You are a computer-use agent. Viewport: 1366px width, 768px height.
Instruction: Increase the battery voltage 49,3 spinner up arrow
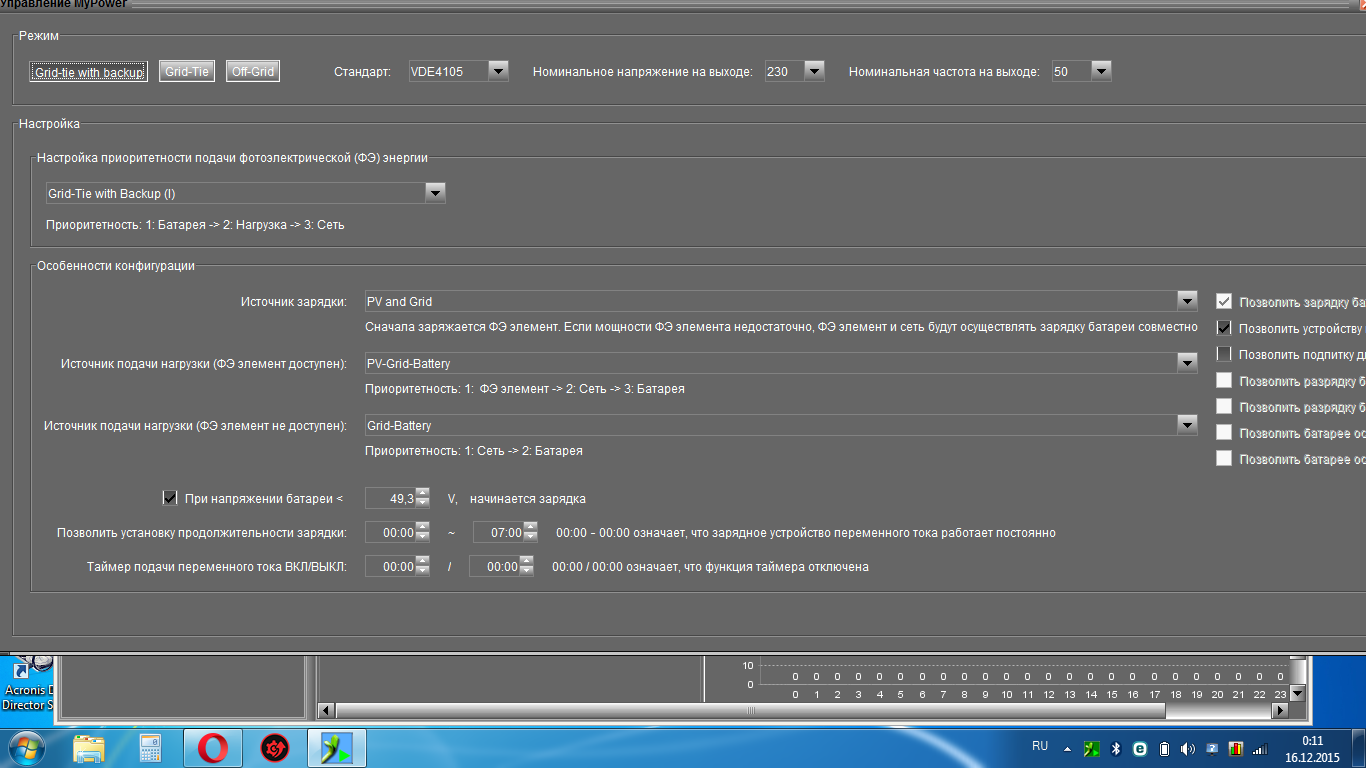(422, 492)
